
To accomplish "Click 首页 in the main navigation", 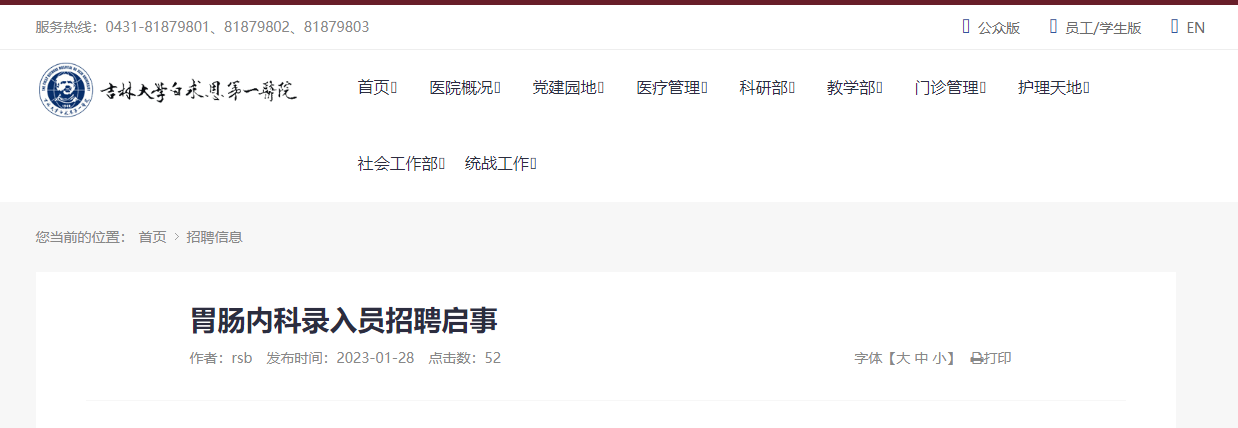I will coord(377,88).
